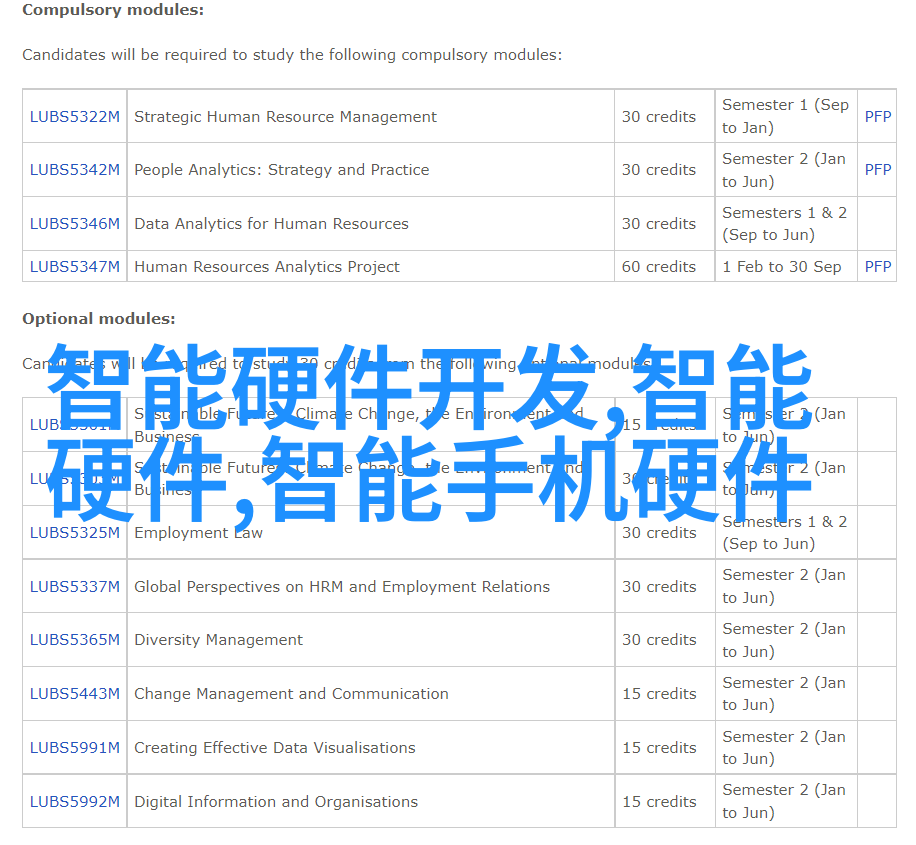Click the 'Semester 1 (Sep to Jan)' cell
The height and width of the screenshot is (845, 916).
tap(785, 116)
